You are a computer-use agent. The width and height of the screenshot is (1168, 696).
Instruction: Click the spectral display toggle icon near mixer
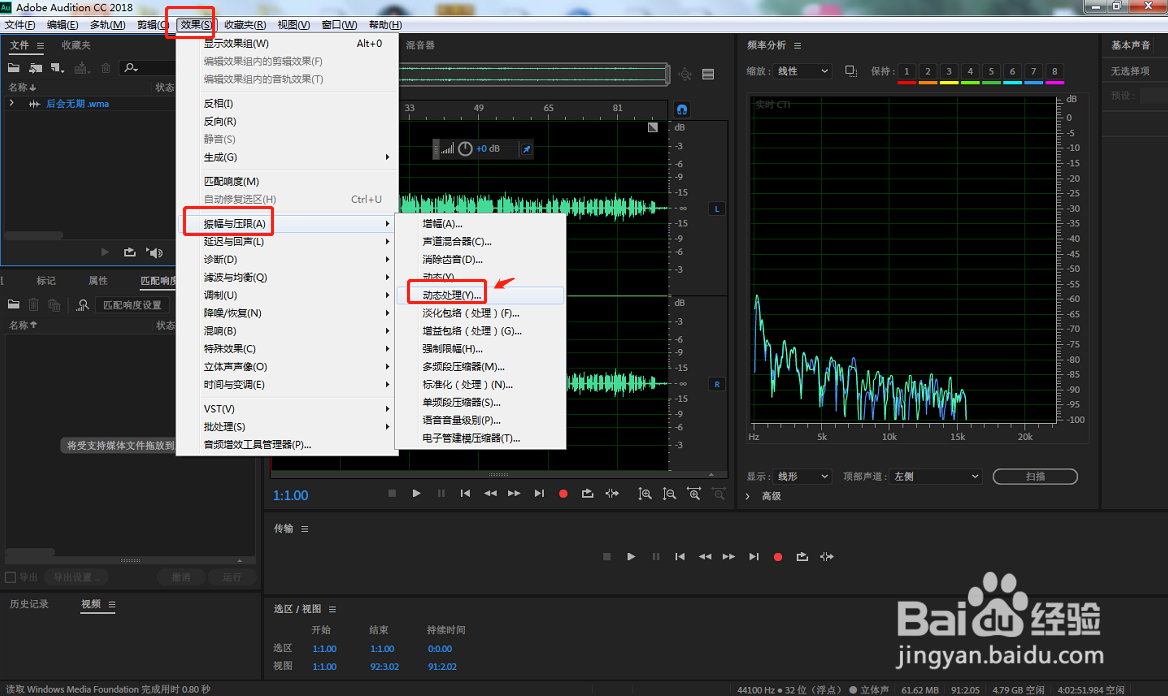[708, 74]
